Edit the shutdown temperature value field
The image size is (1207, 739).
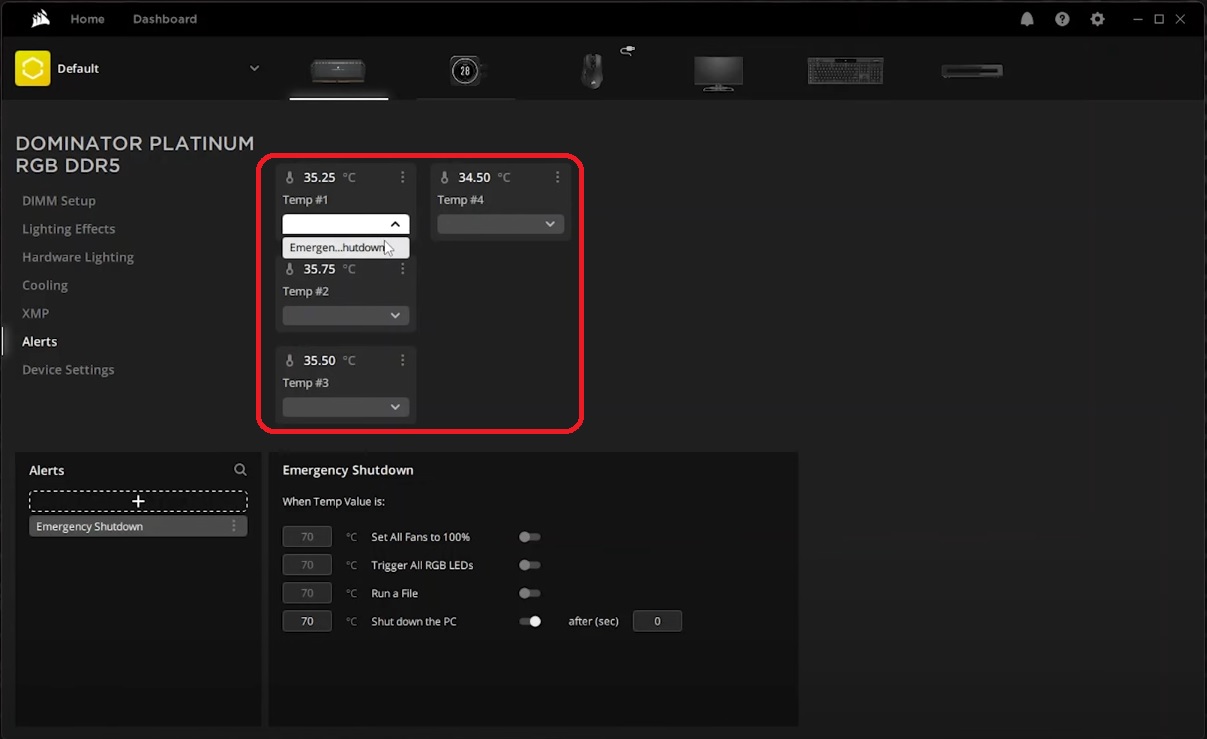click(307, 621)
